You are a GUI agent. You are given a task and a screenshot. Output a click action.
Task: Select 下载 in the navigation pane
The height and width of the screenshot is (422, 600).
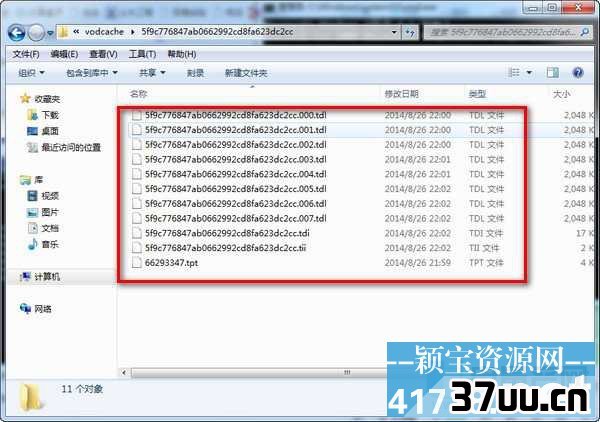(x=50, y=115)
